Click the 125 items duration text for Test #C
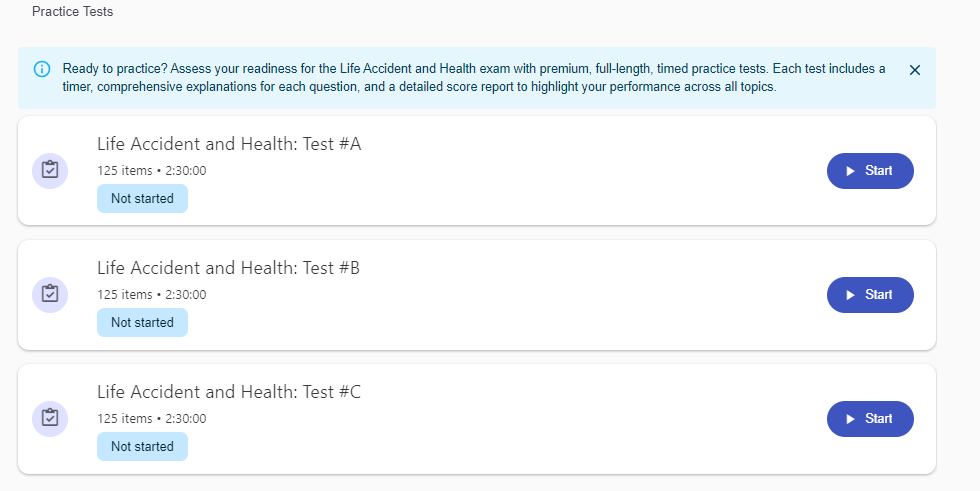Screen dimensions: 980x491 151,419
